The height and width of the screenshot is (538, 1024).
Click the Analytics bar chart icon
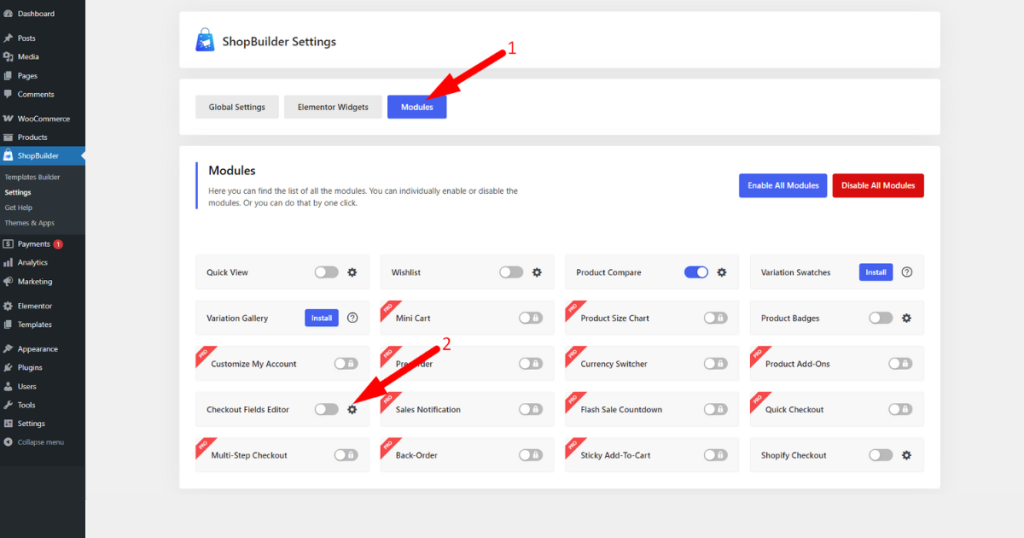tap(8, 262)
